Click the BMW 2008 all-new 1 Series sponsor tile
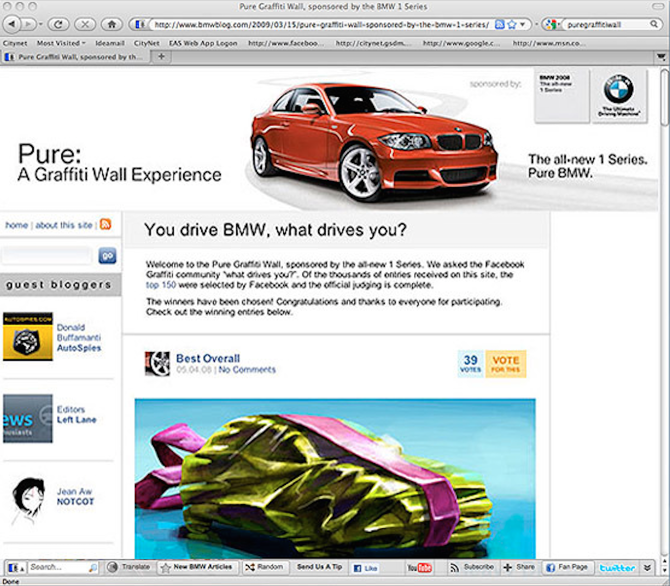 click(562, 96)
